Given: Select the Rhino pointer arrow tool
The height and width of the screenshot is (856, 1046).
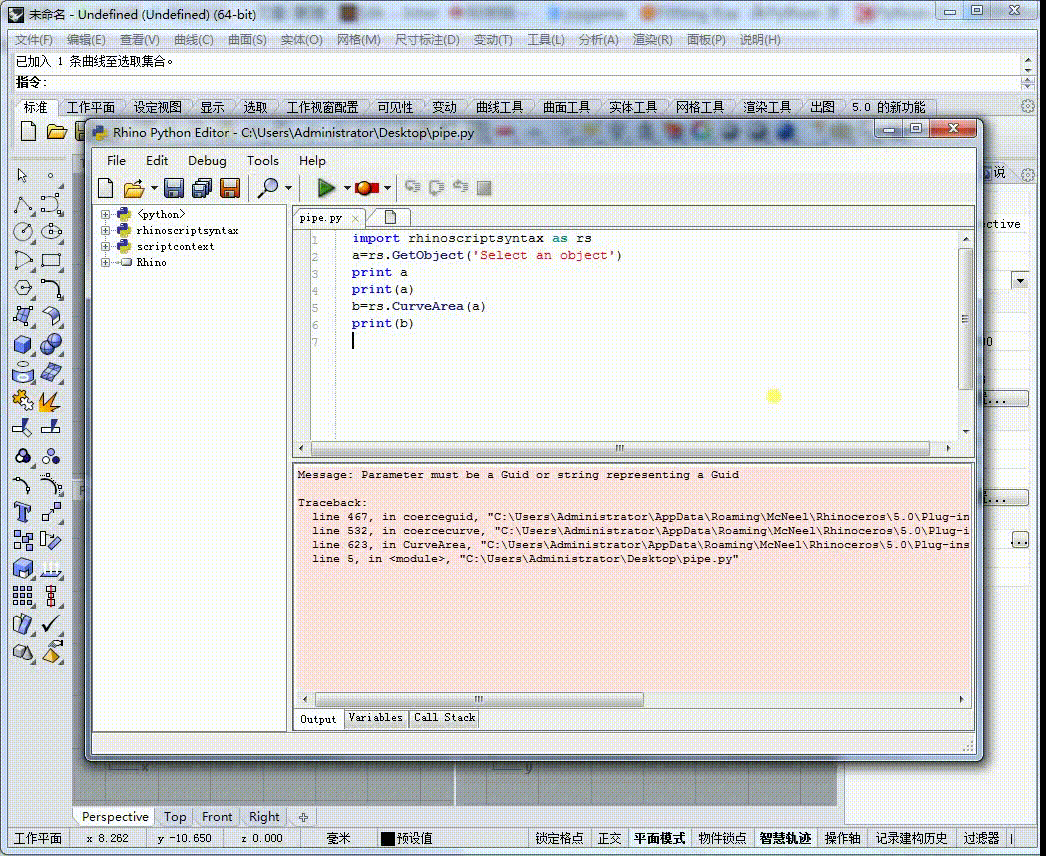Looking at the screenshot, I should coord(23,175).
